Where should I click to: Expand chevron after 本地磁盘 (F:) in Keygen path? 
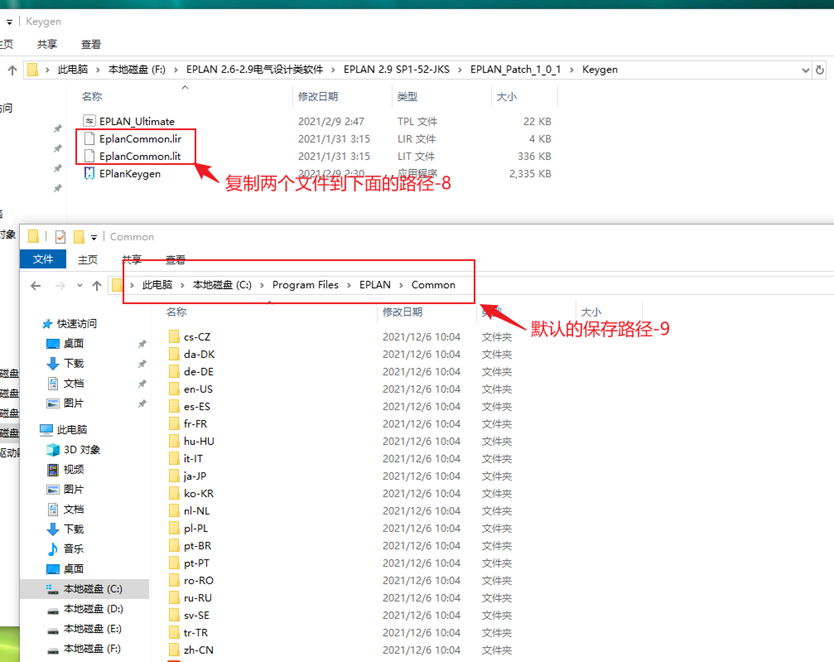point(176,70)
